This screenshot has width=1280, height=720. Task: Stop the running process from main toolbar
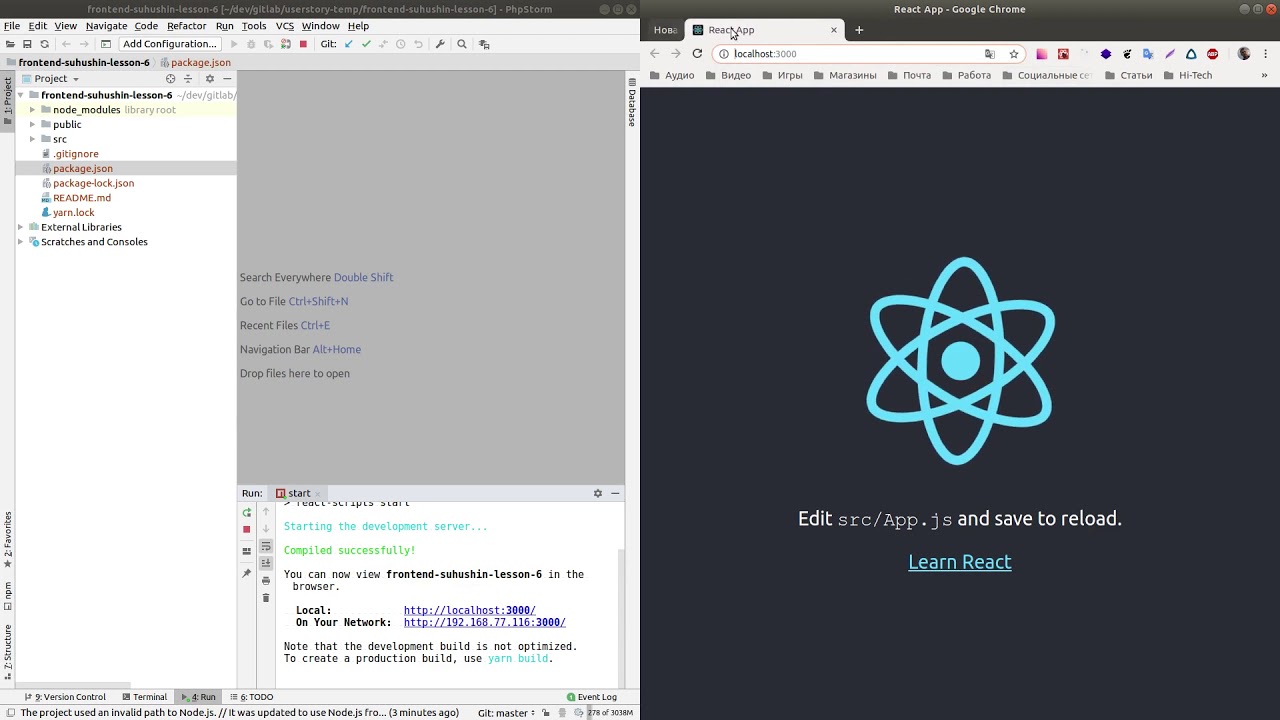303,44
